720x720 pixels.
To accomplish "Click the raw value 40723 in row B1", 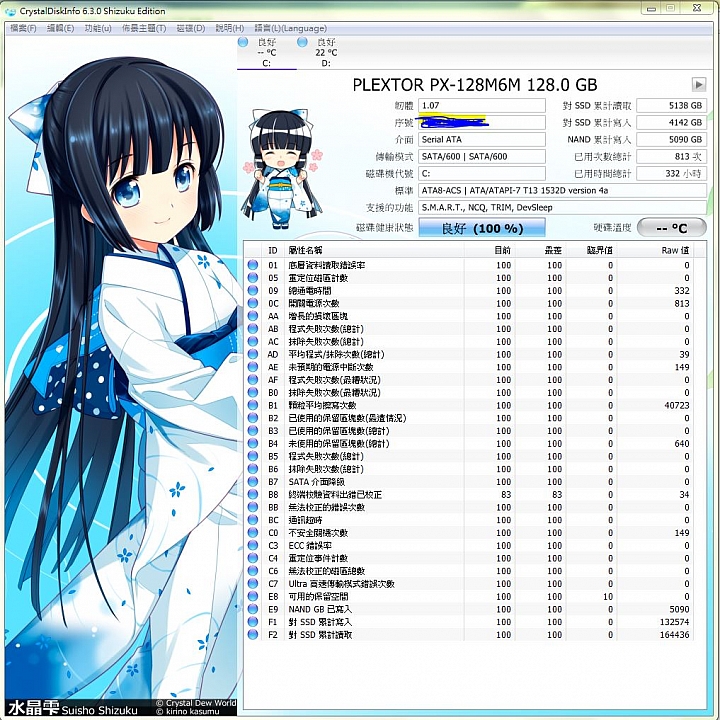I will tap(676, 405).
